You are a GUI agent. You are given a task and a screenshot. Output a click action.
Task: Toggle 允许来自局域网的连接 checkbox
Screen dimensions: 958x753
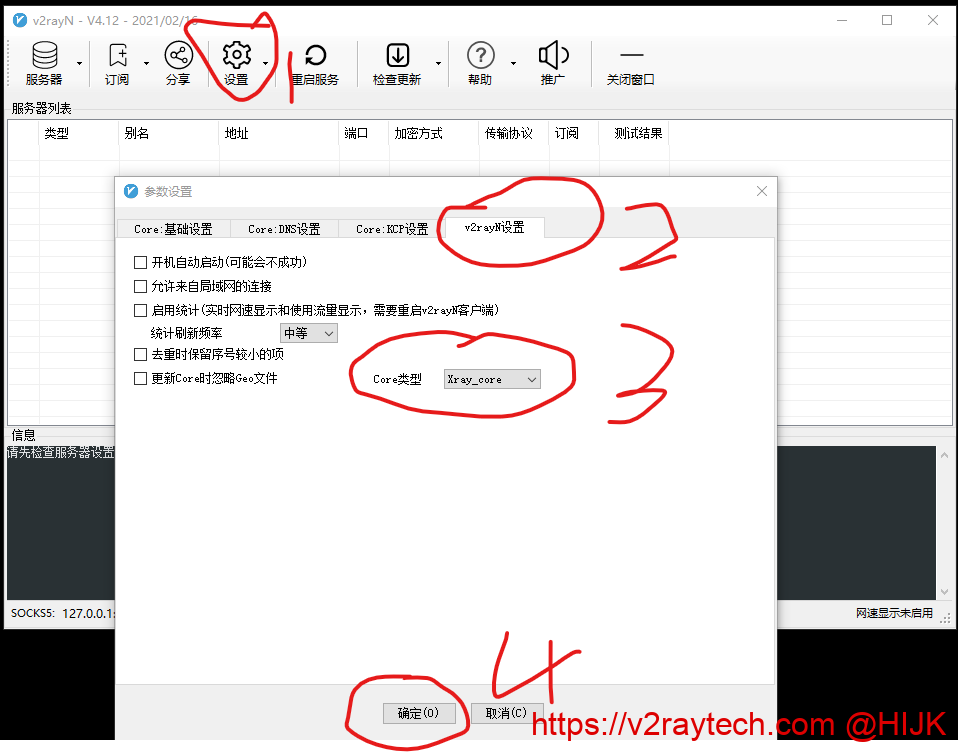141,287
